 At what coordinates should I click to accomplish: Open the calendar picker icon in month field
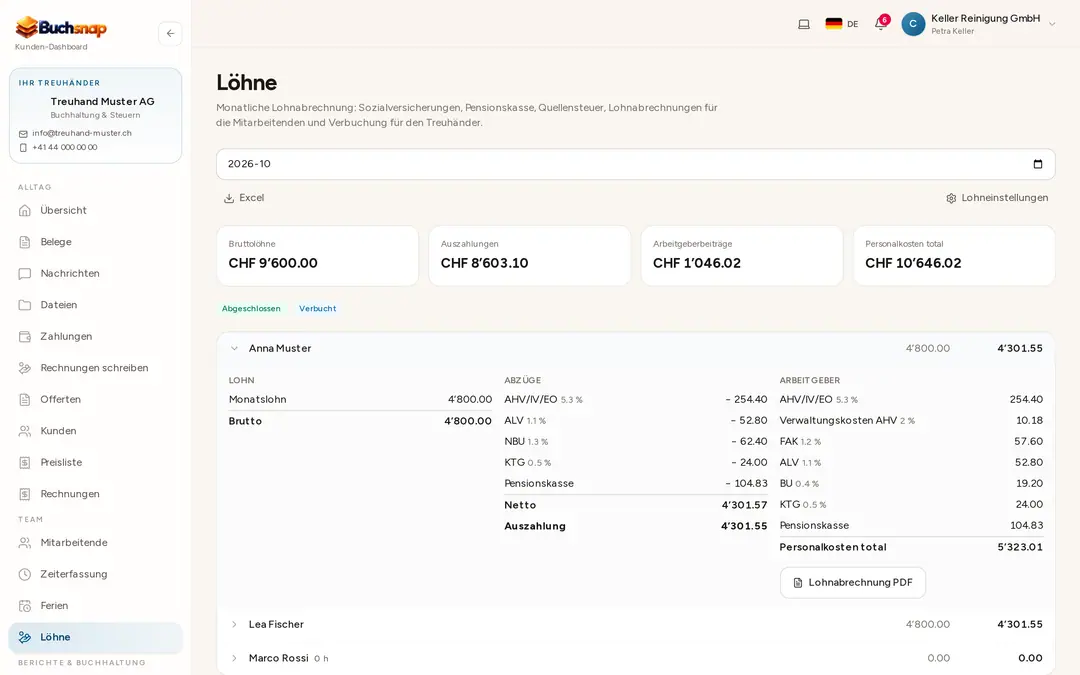[x=1038, y=164]
